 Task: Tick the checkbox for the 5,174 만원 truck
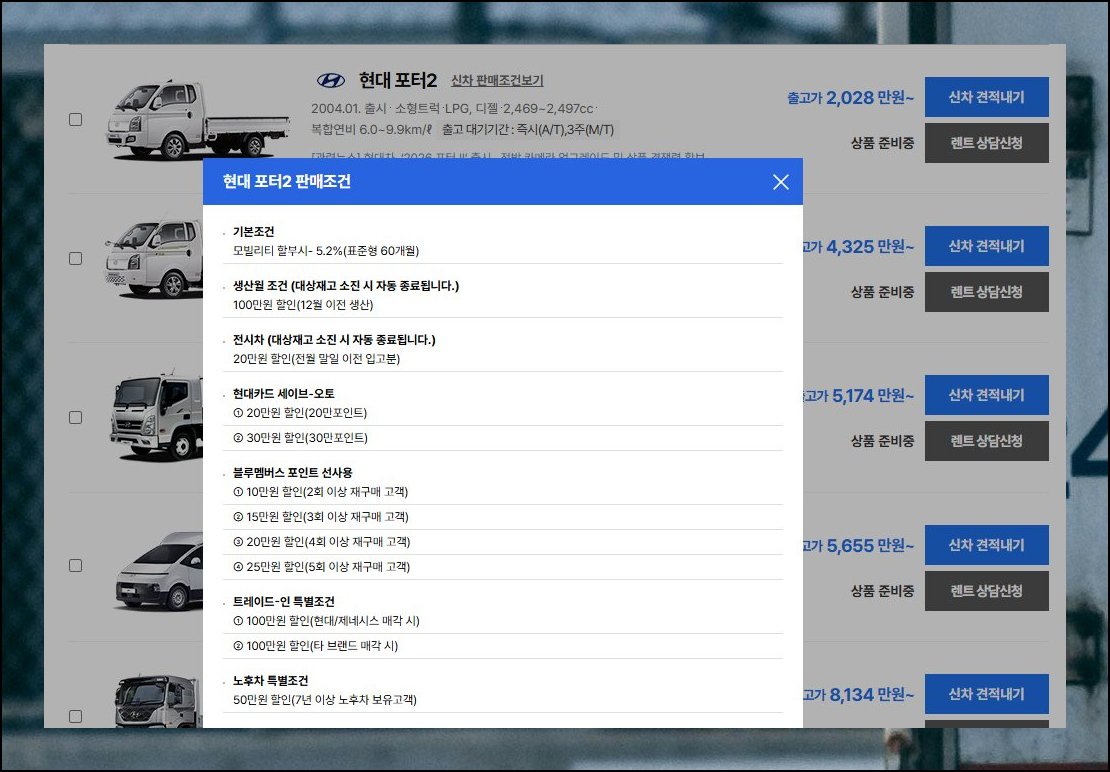click(75, 417)
